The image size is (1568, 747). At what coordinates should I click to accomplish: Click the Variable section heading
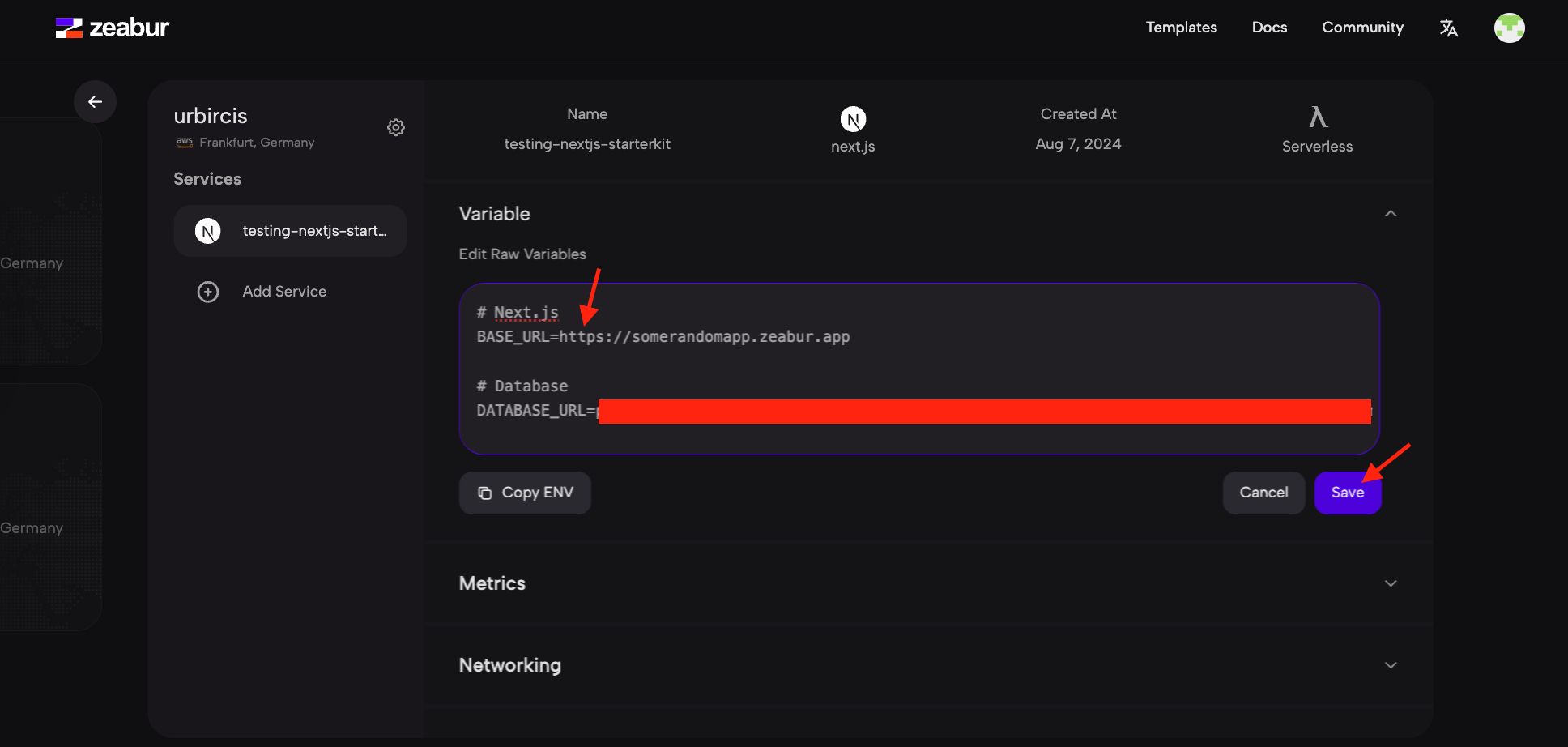coord(495,214)
